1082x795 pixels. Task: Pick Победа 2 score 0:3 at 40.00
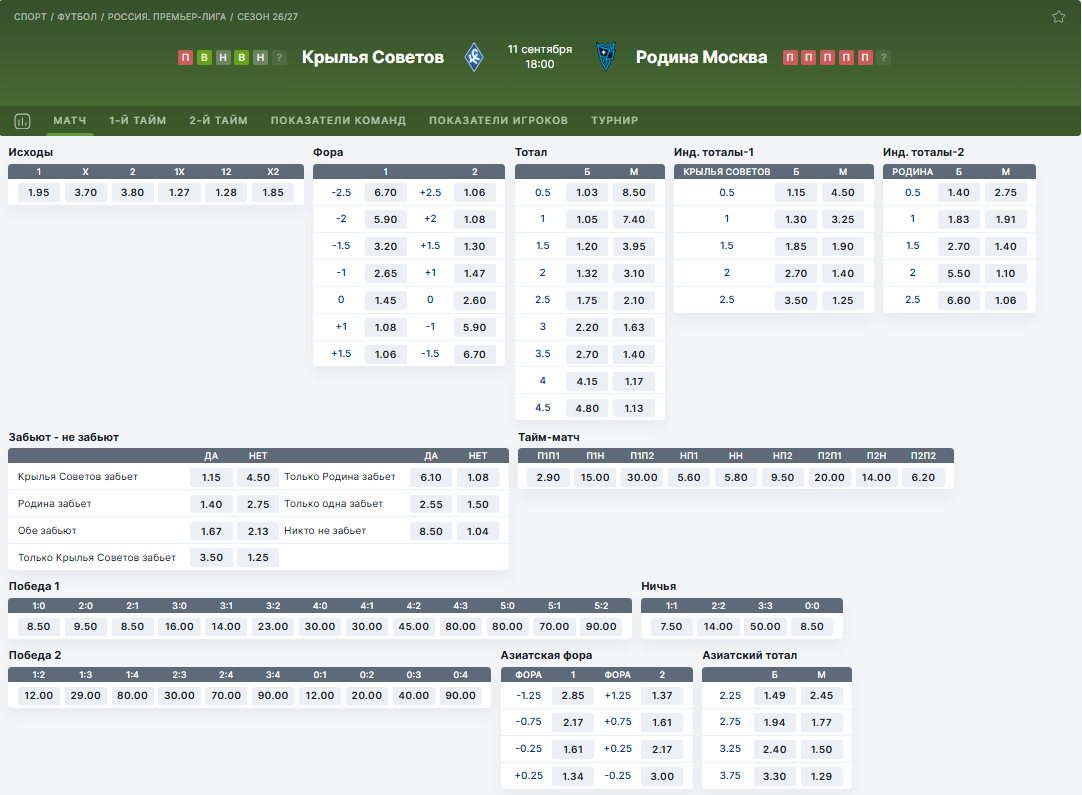pyautogui.click(x=414, y=696)
